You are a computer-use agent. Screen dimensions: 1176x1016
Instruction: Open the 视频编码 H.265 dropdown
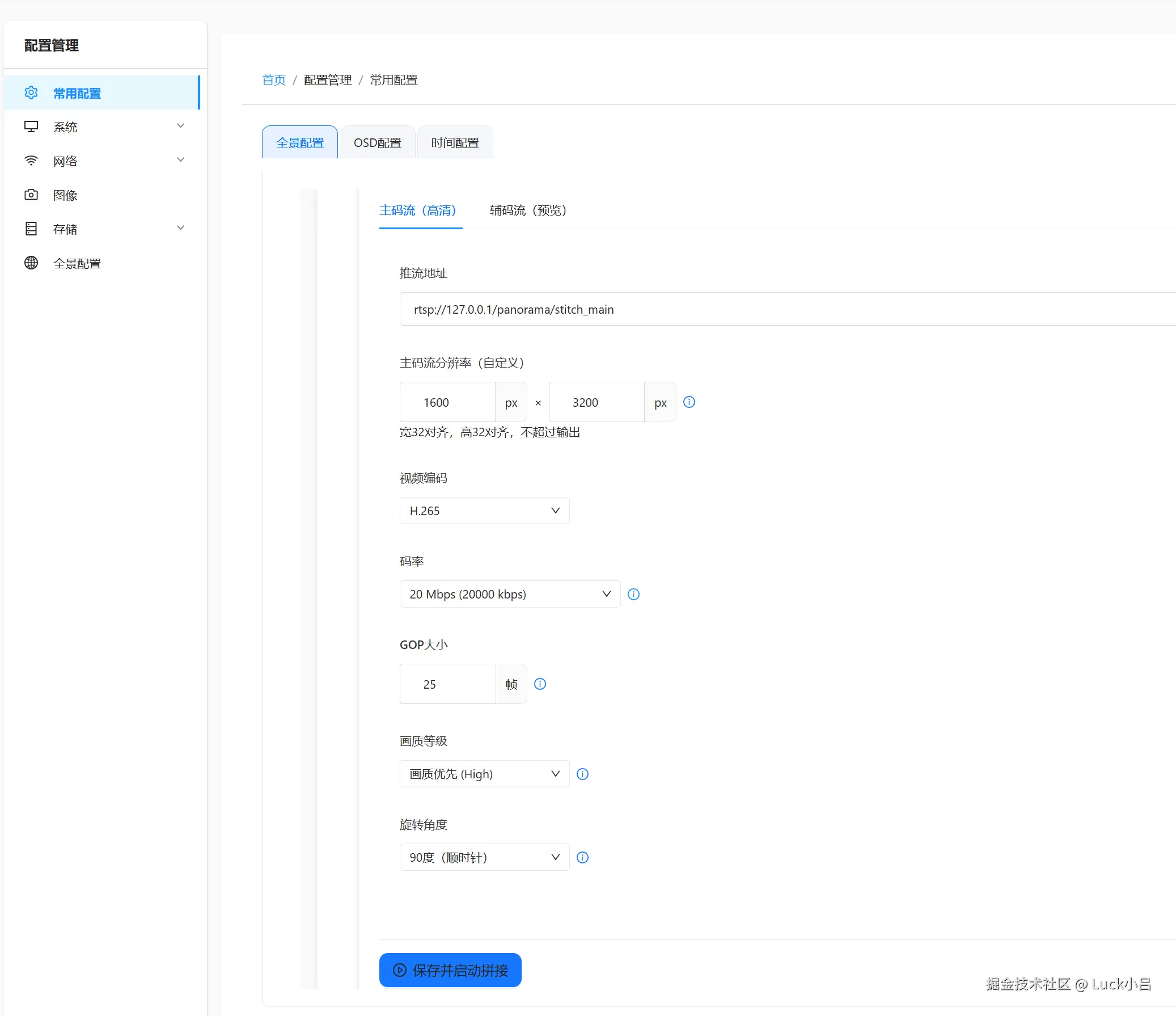(x=484, y=511)
